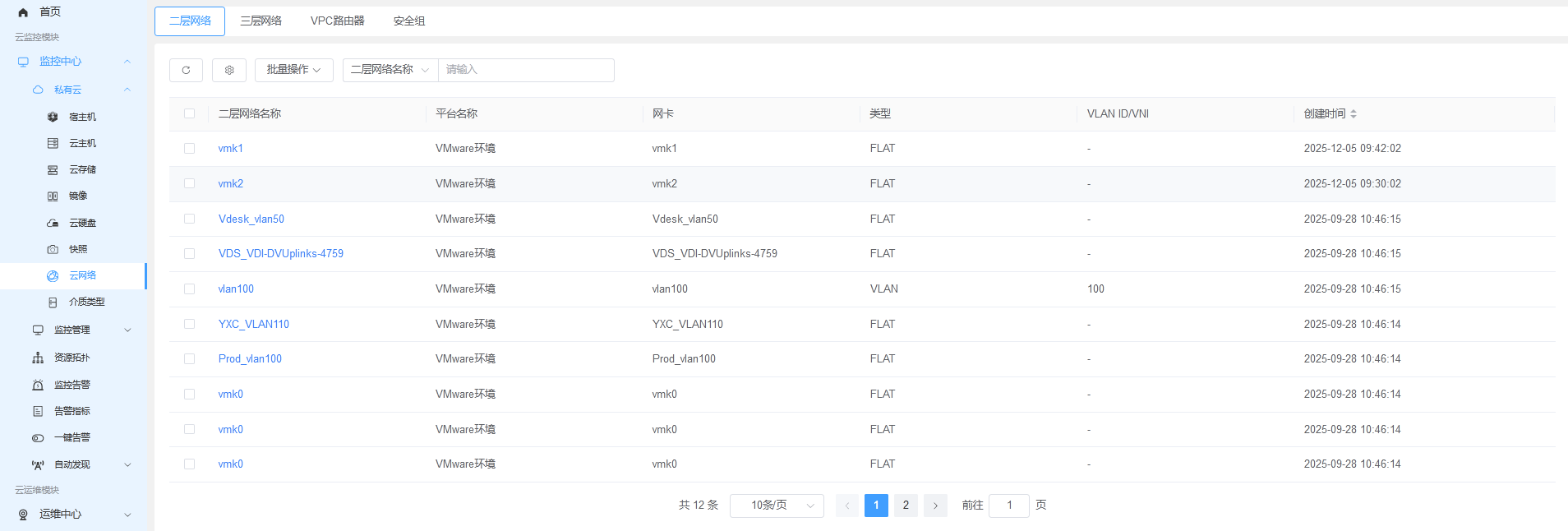Open the 10条/页 page size dropdown

coord(777,506)
